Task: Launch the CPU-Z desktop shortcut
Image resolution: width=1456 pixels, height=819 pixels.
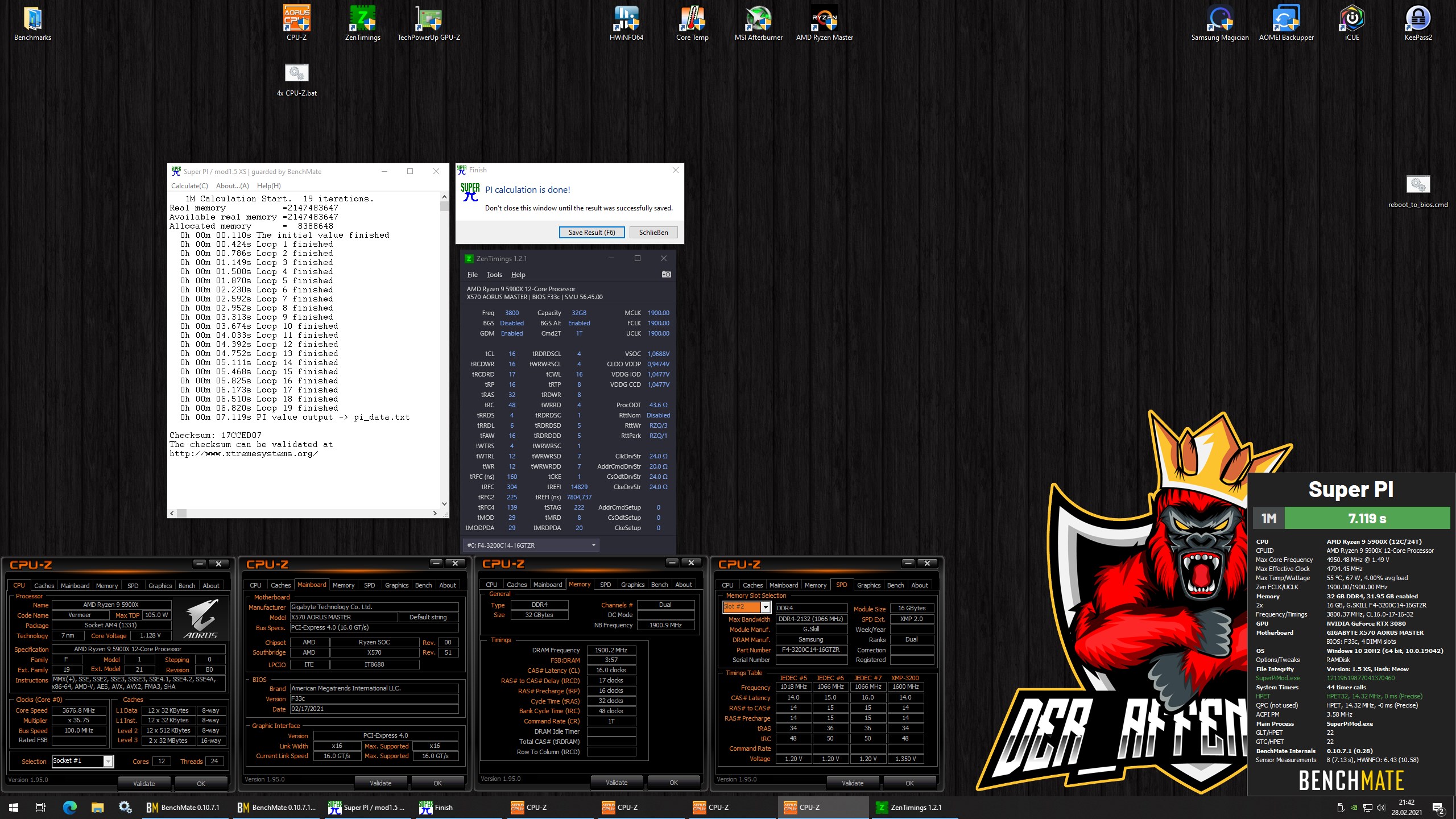Action: 296,24
